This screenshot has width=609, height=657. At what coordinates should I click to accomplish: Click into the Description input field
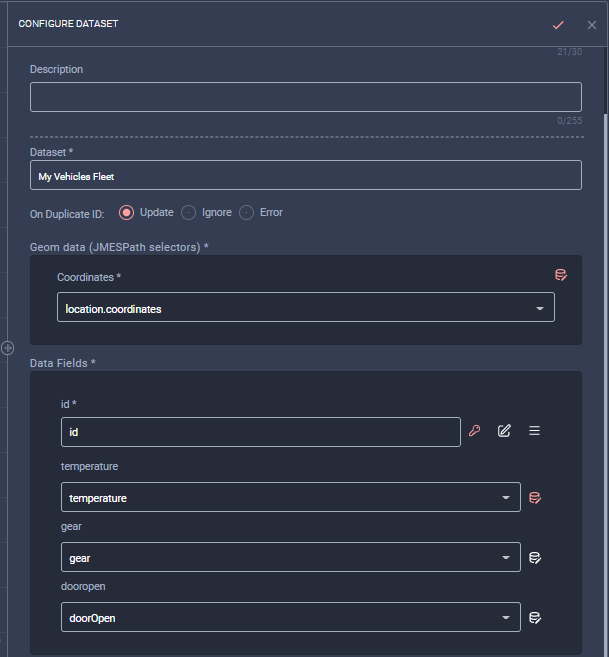coord(306,97)
